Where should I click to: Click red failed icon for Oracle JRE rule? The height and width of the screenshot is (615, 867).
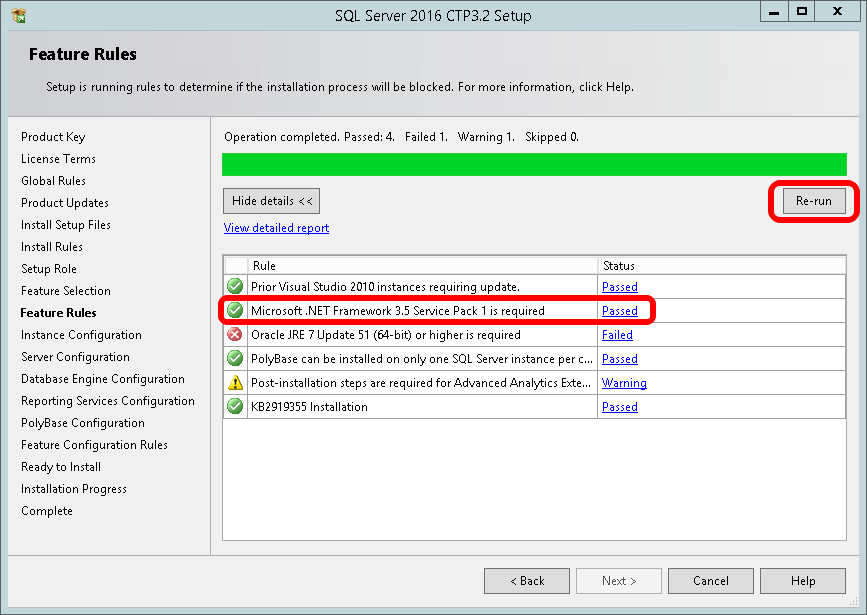click(x=235, y=334)
